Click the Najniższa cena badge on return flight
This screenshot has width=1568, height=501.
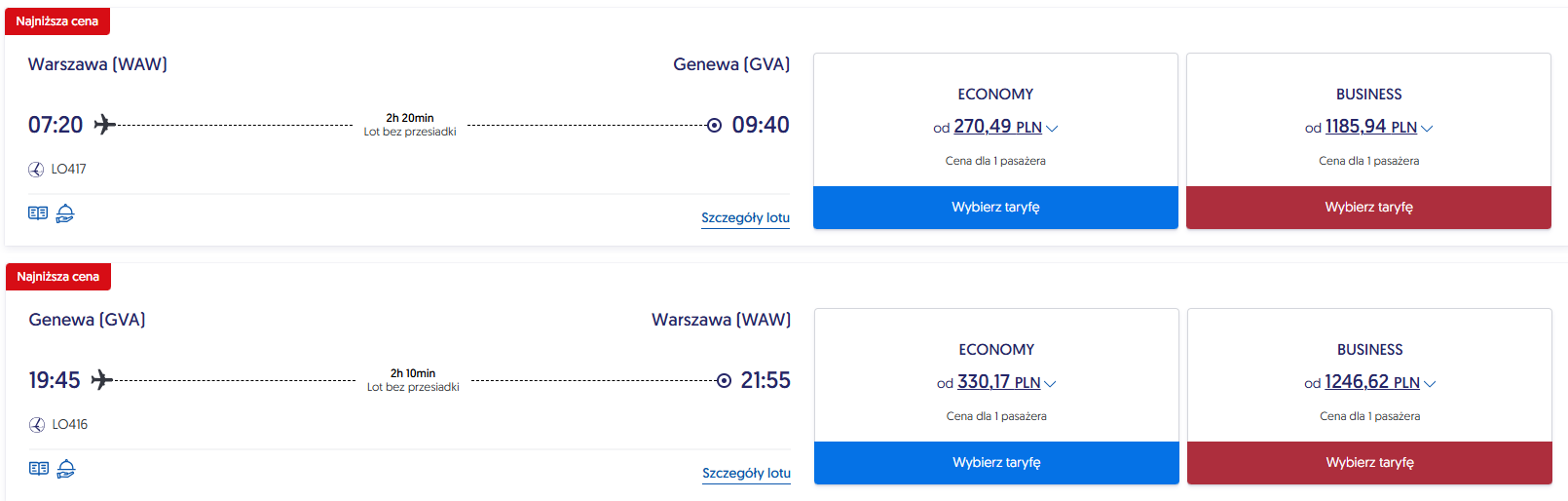(x=58, y=277)
